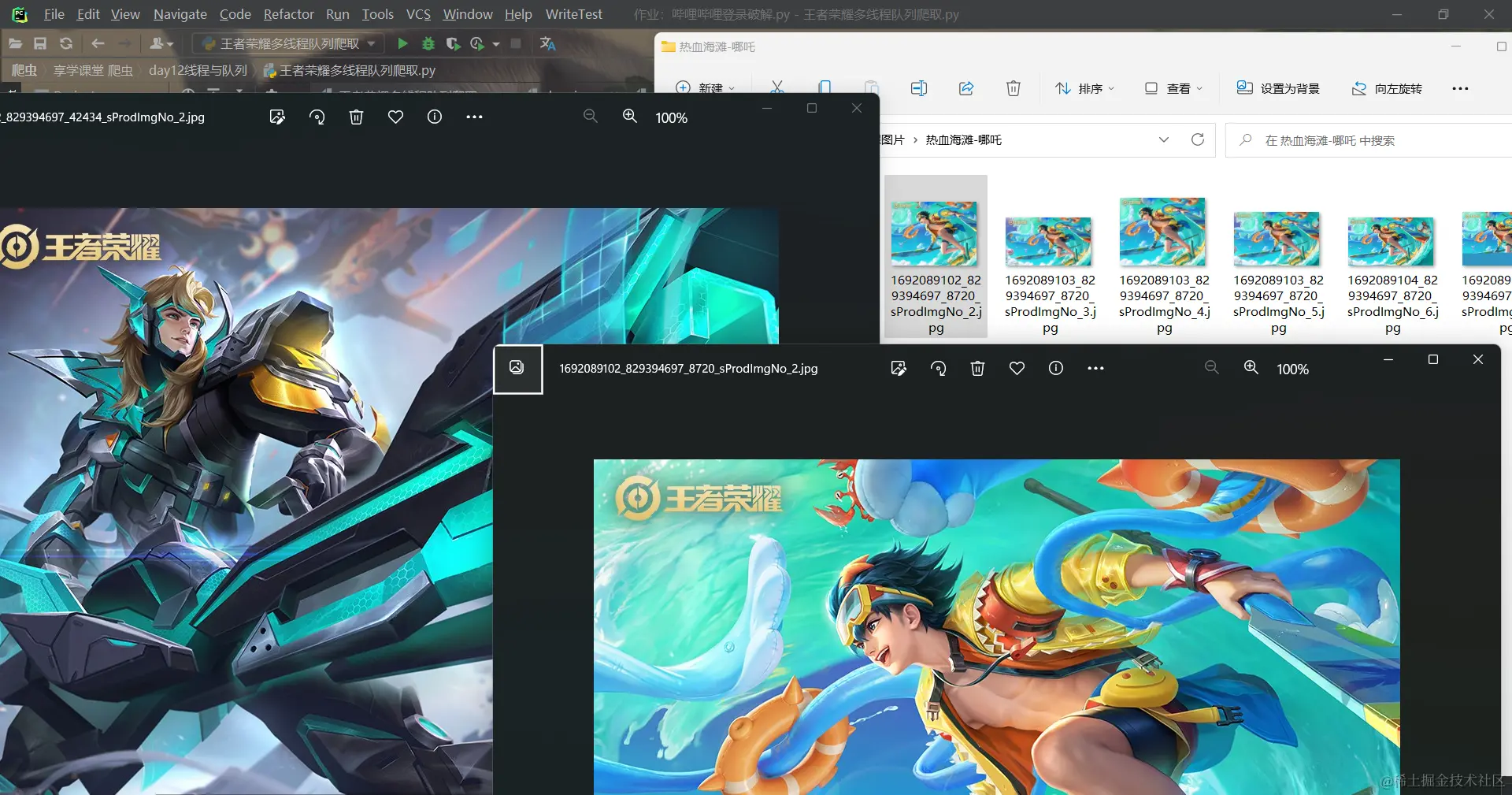
Task: Click the 100% zoom level in rear viewer
Action: point(671,117)
